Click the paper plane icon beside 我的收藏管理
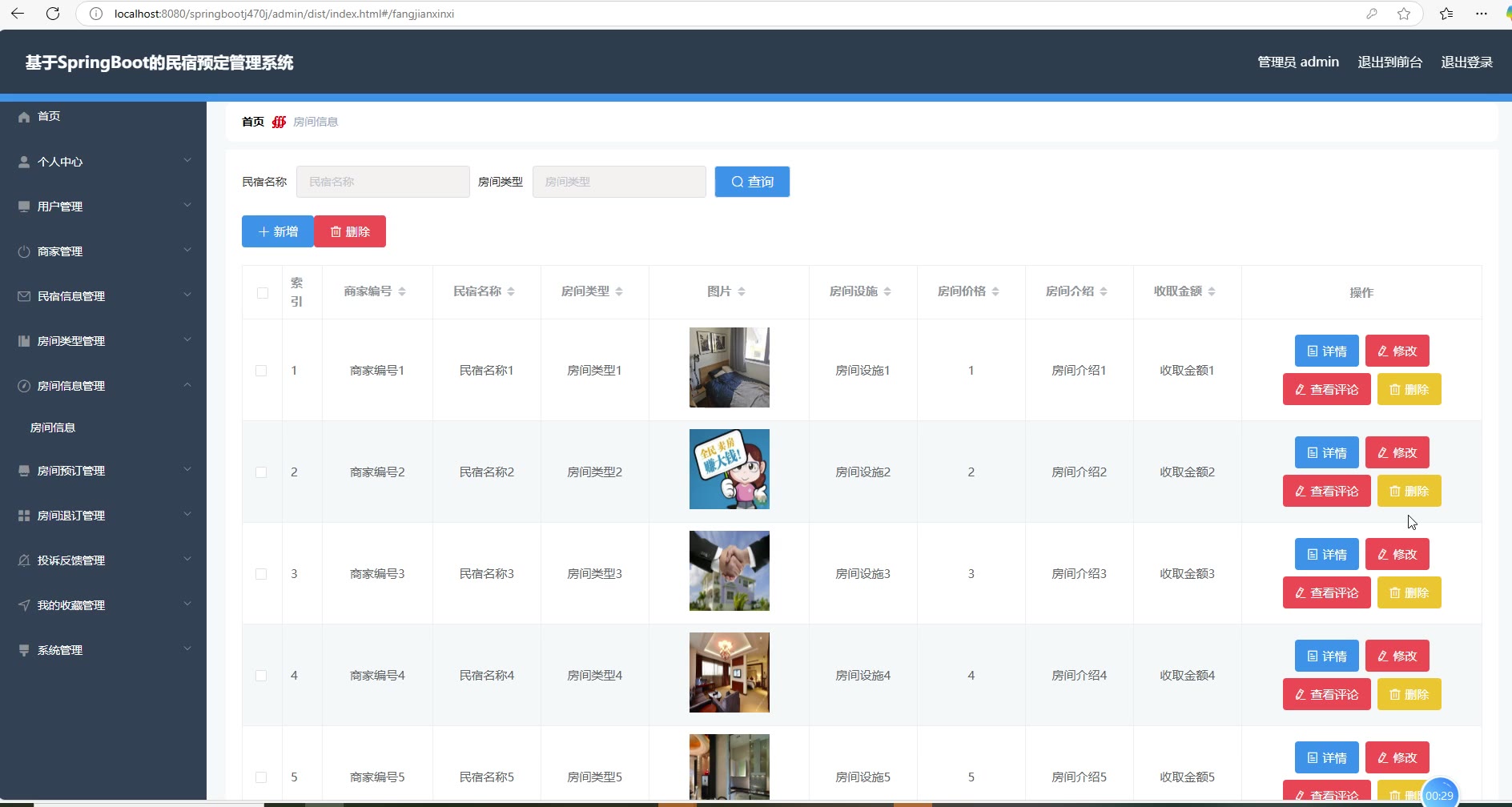The image size is (1512, 807). tap(24, 605)
